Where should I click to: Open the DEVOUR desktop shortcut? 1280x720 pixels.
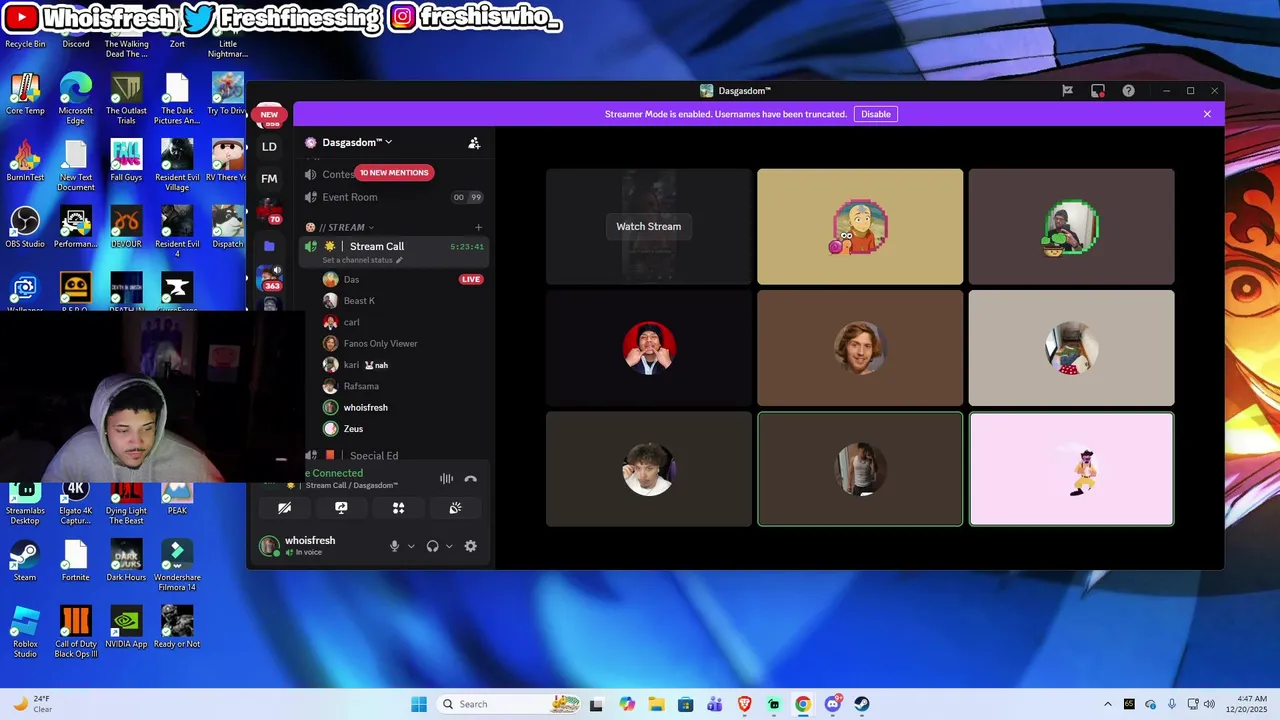point(126,226)
